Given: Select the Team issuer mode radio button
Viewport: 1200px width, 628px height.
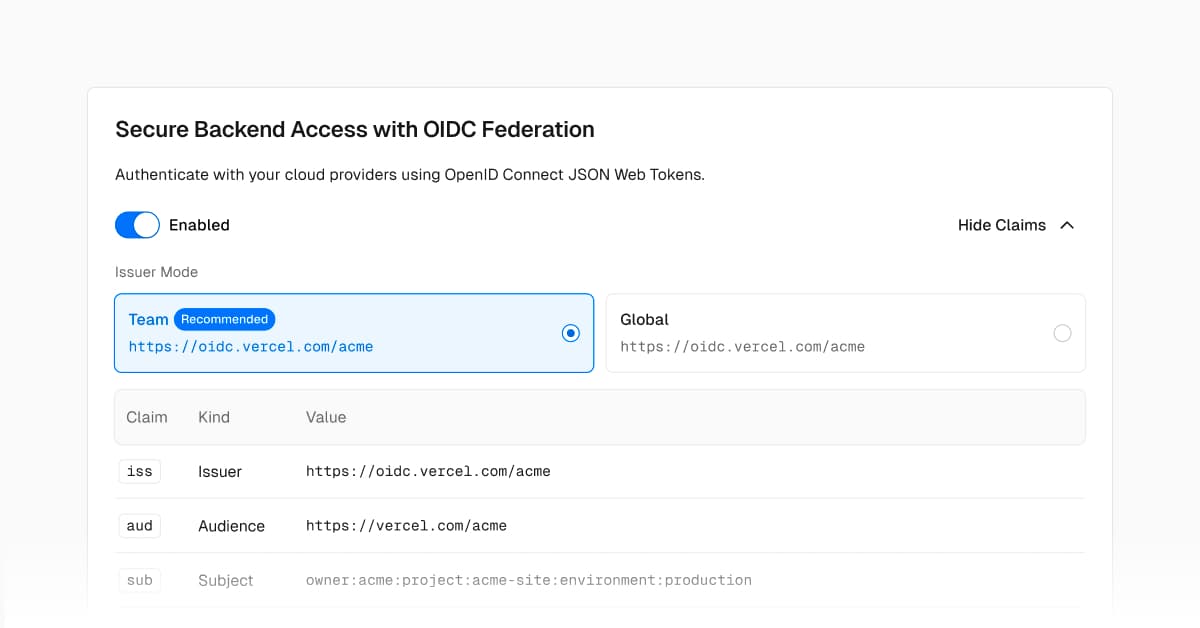Looking at the screenshot, I should (x=570, y=333).
